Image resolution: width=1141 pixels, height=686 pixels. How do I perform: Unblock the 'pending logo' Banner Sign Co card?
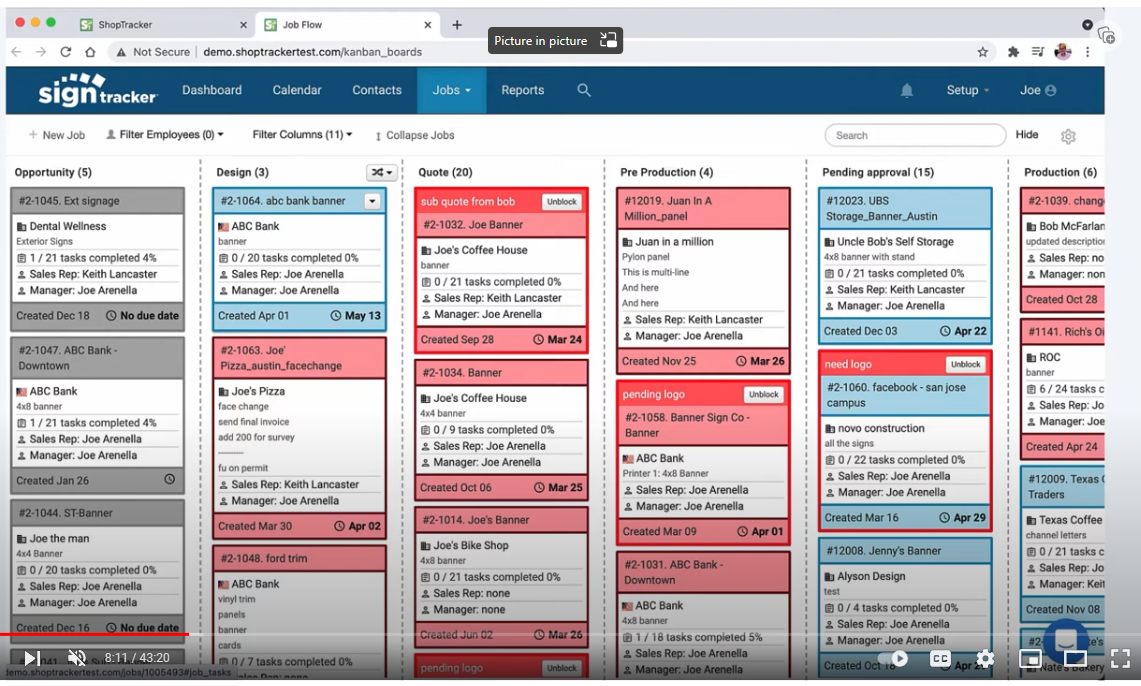(x=763, y=394)
